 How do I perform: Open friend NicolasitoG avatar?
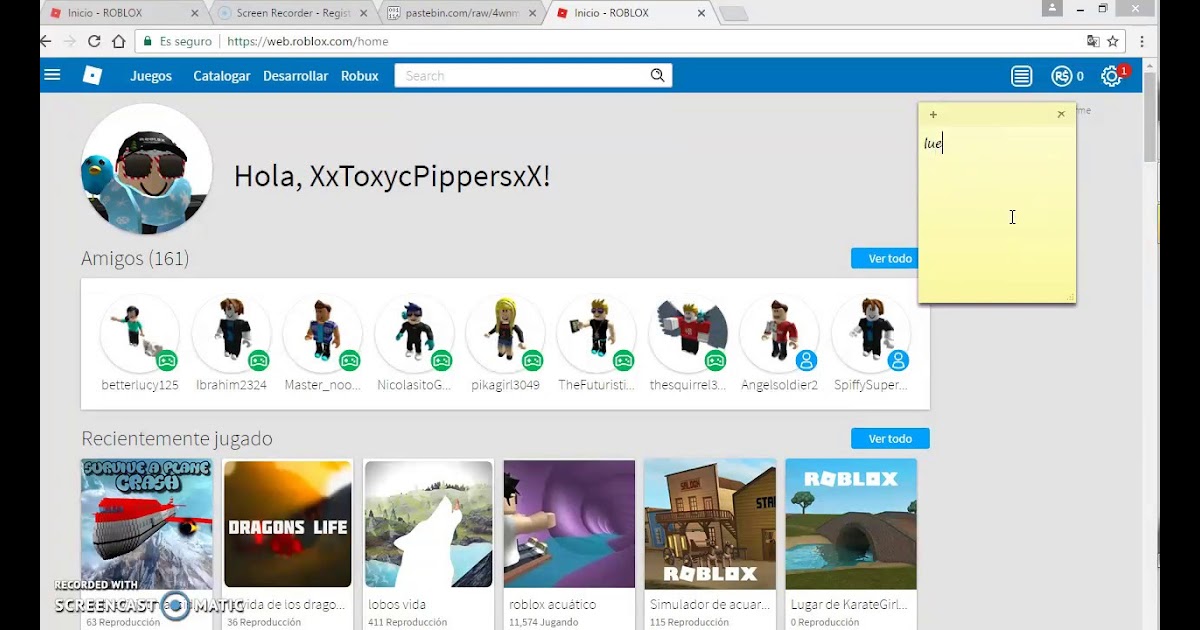tap(414, 334)
